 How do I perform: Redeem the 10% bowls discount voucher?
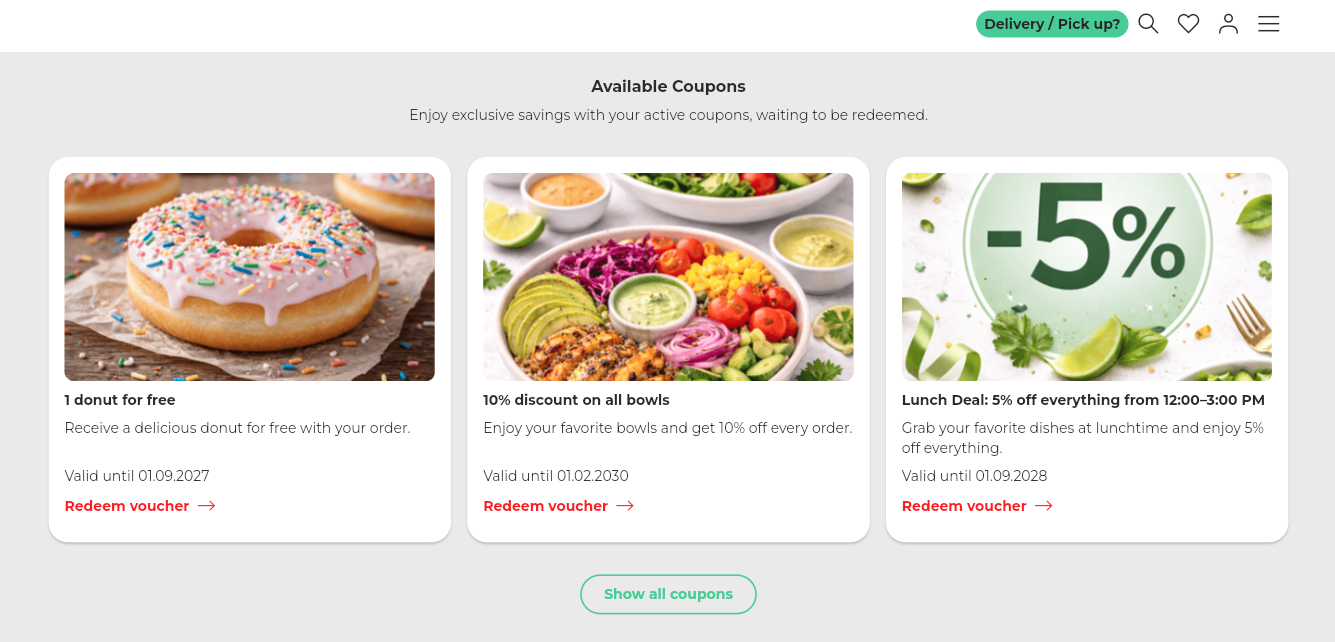click(545, 506)
